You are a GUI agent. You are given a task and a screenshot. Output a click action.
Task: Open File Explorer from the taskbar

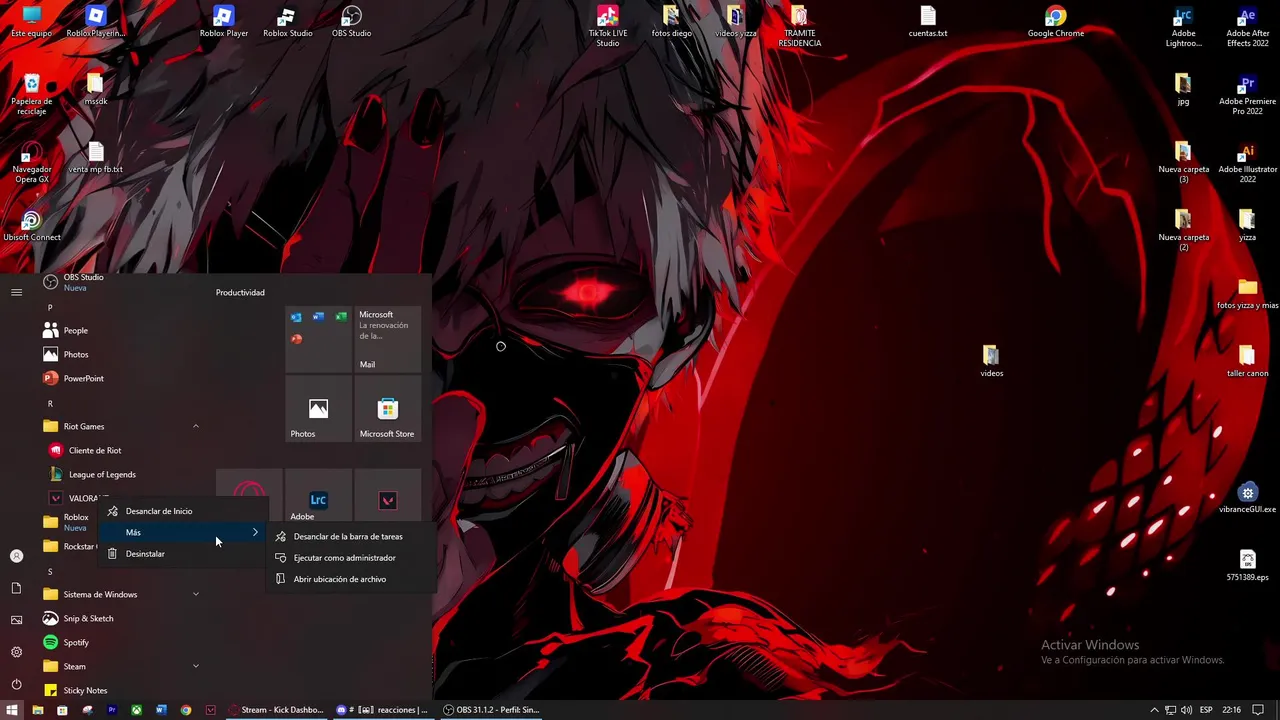pos(37,710)
